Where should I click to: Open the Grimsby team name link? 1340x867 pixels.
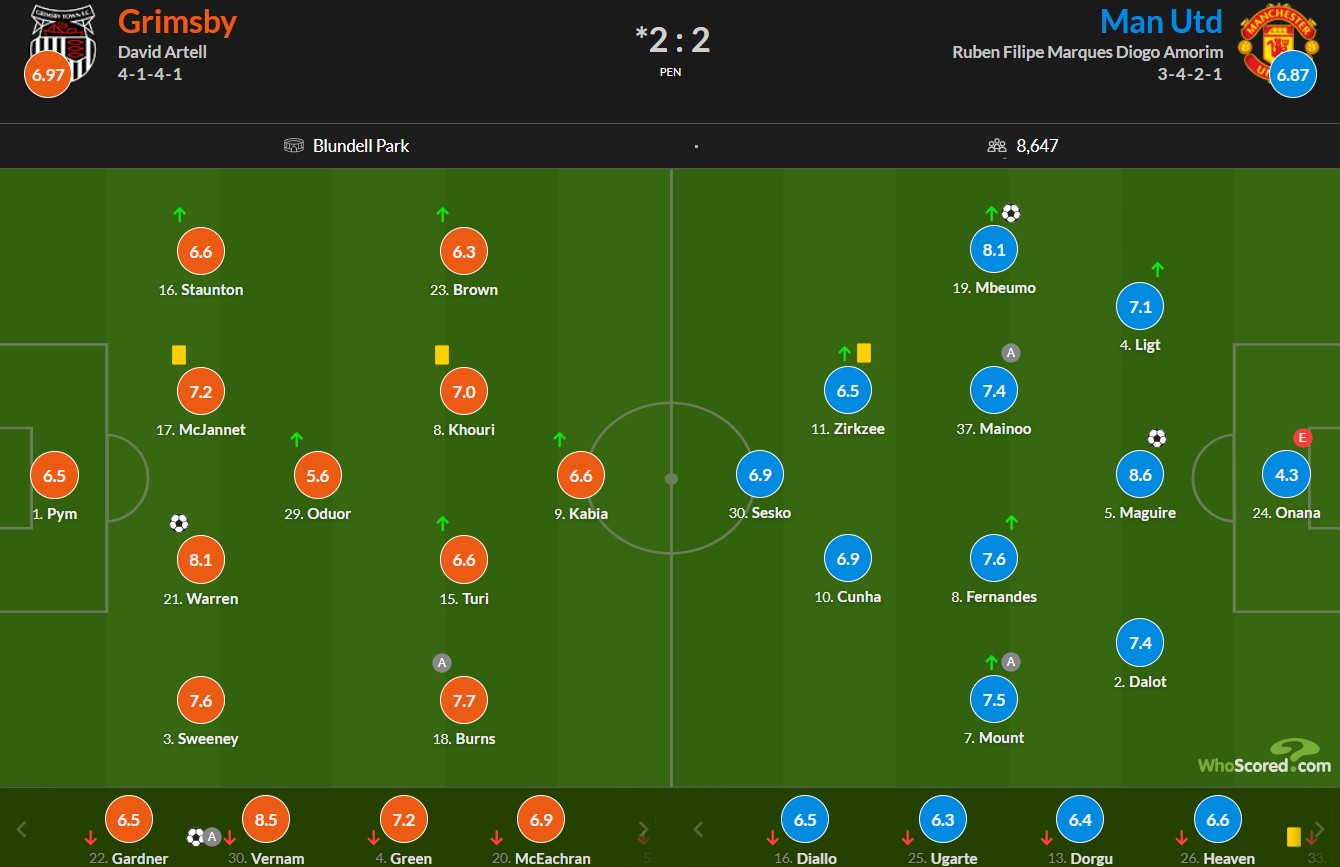[x=177, y=21]
